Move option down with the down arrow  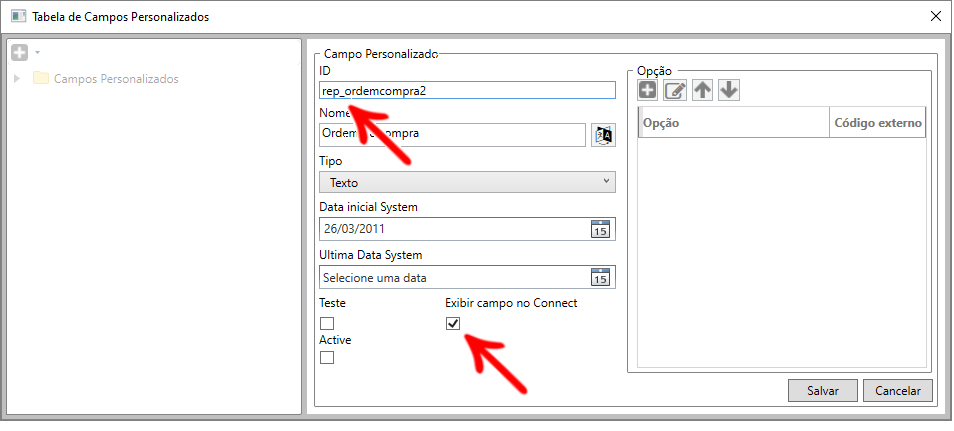tap(729, 90)
